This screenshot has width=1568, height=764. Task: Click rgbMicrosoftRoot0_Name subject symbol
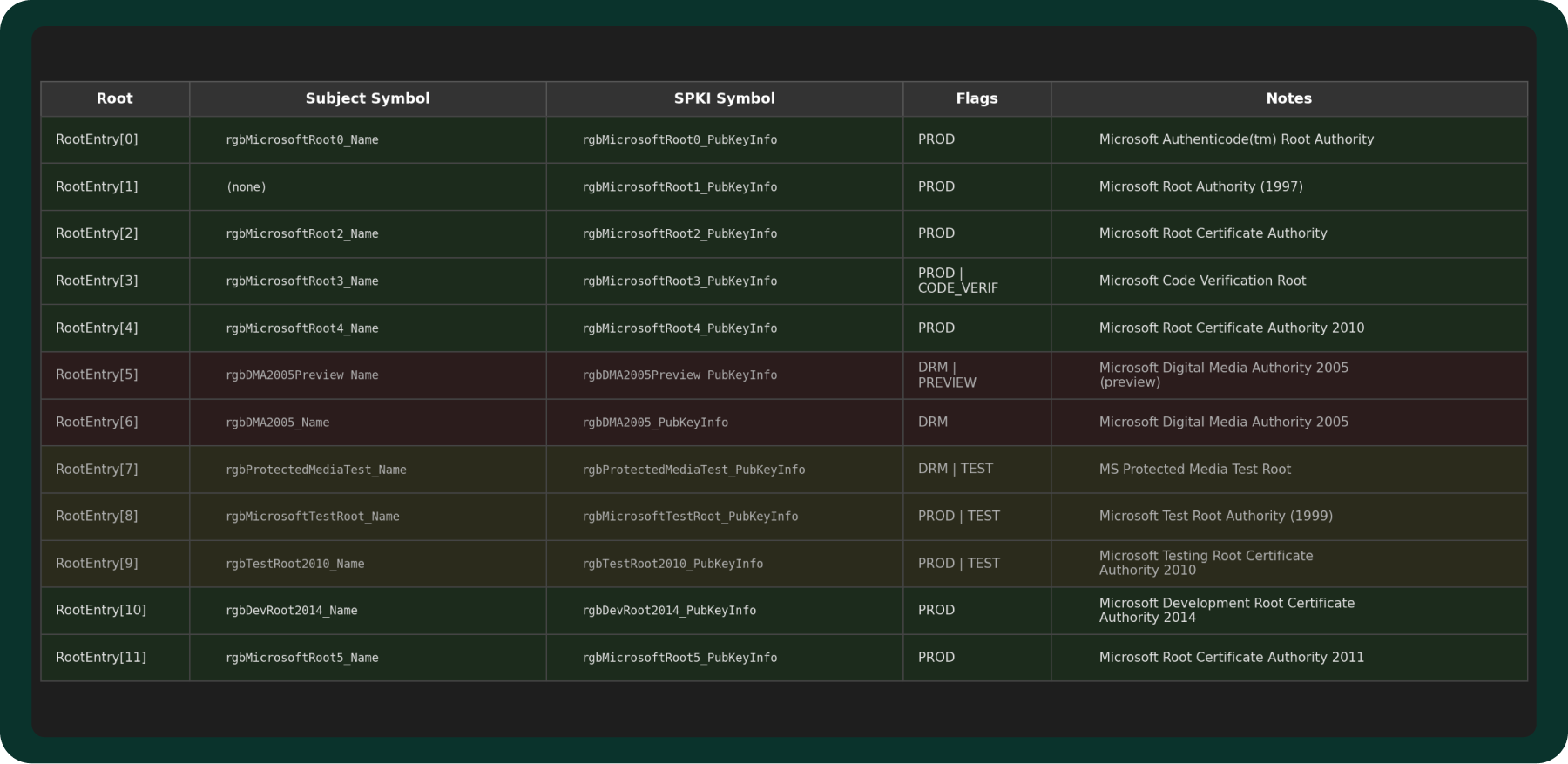(x=302, y=139)
